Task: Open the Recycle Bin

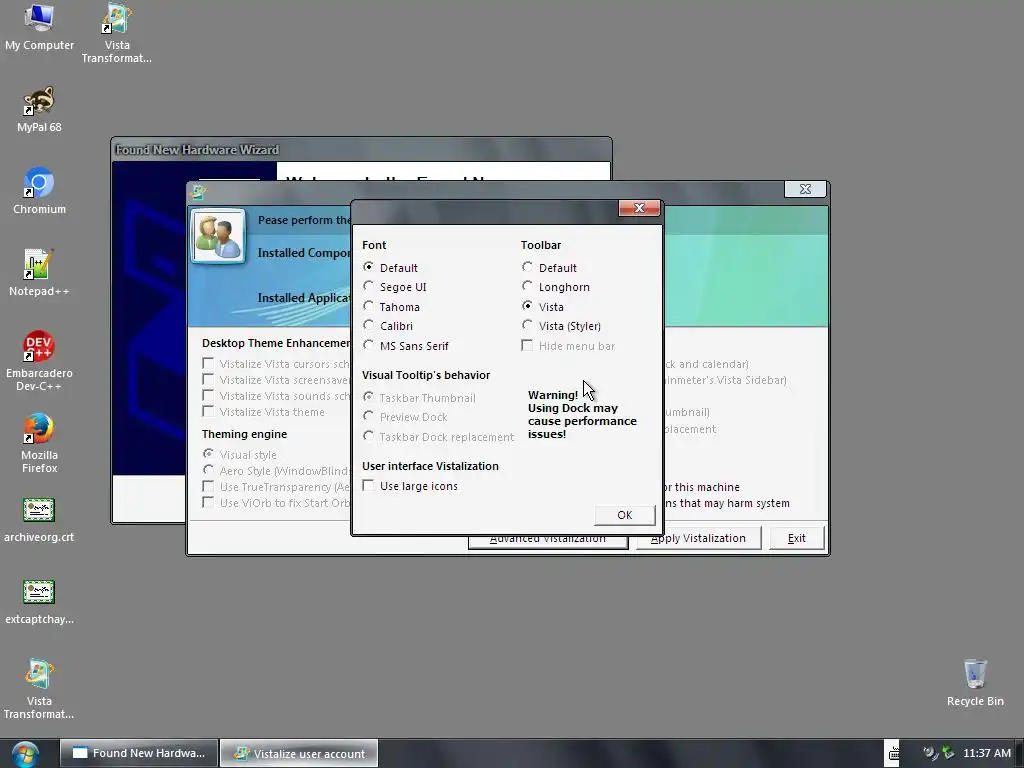Action: 975,683
